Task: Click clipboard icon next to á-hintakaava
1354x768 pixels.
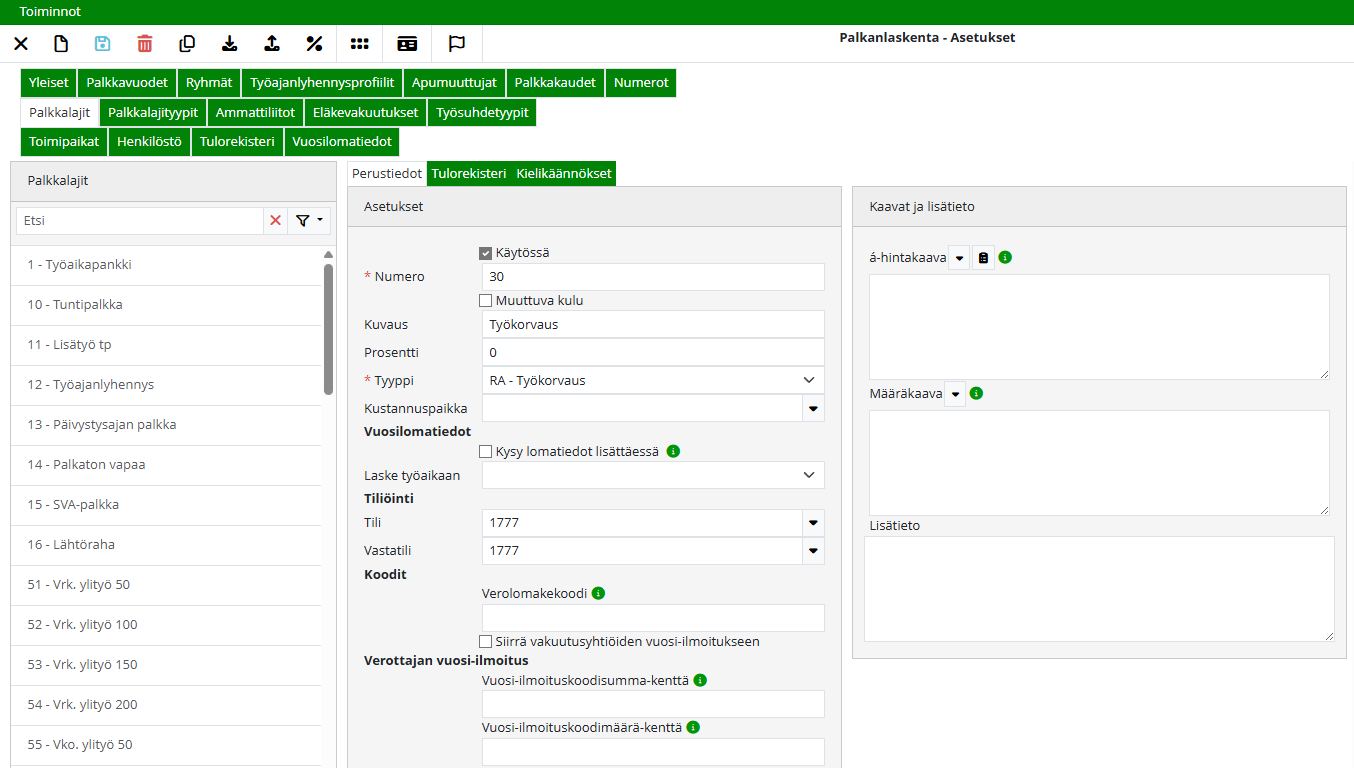Action: click(983, 258)
